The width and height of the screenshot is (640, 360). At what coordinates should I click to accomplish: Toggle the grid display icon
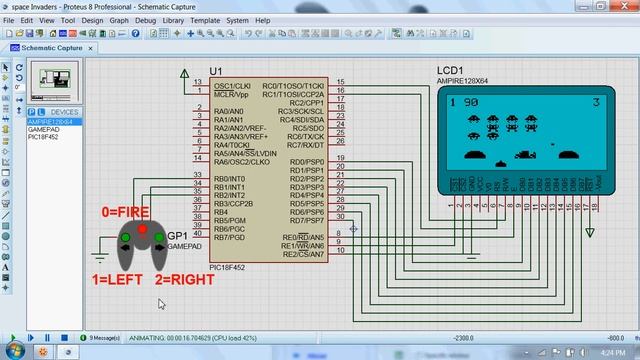(164, 33)
